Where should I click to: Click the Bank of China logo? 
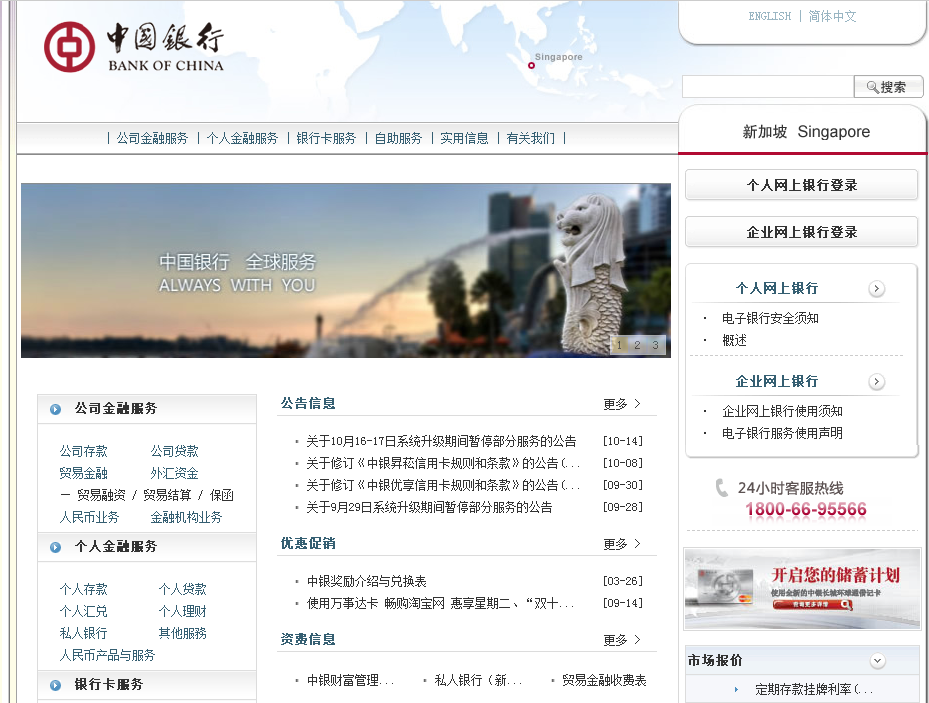tap(133, 47)
